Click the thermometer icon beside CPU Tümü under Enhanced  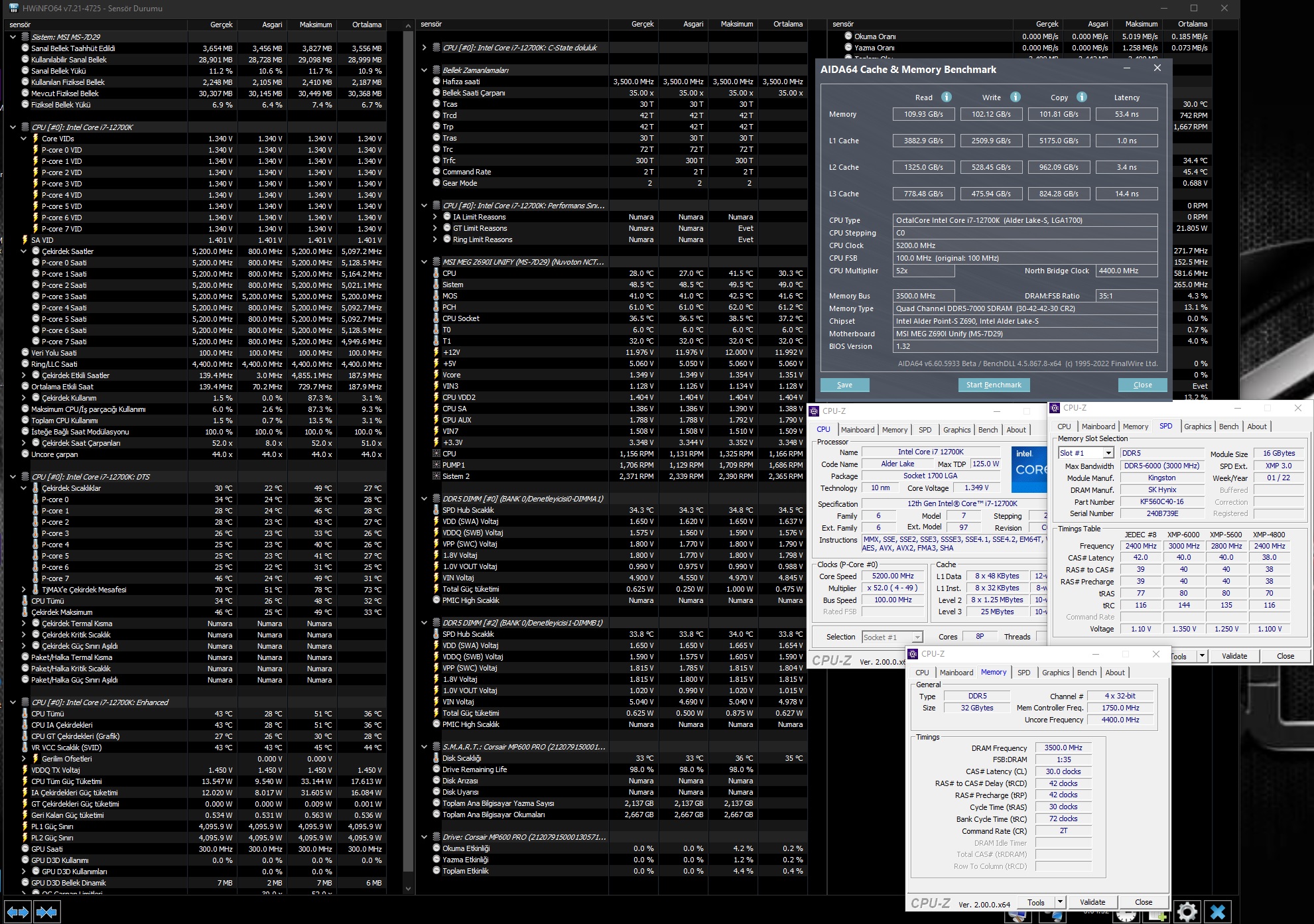tap(25, 714)
